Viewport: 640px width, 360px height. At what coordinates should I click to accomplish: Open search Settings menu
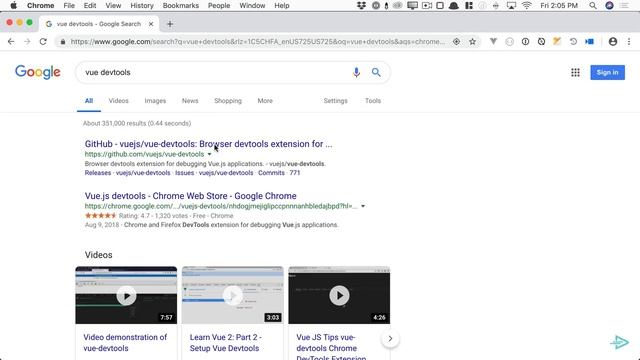click(336, 101)
